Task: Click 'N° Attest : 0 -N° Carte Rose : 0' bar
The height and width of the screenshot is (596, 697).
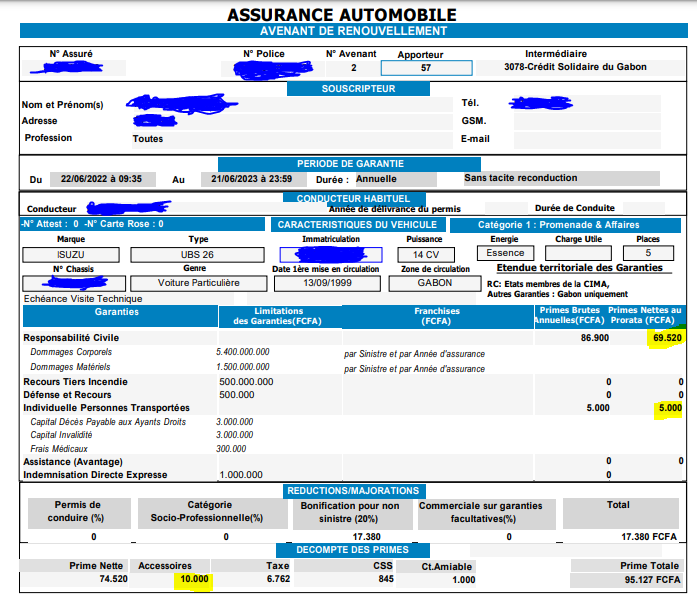Action: point(142,224)
